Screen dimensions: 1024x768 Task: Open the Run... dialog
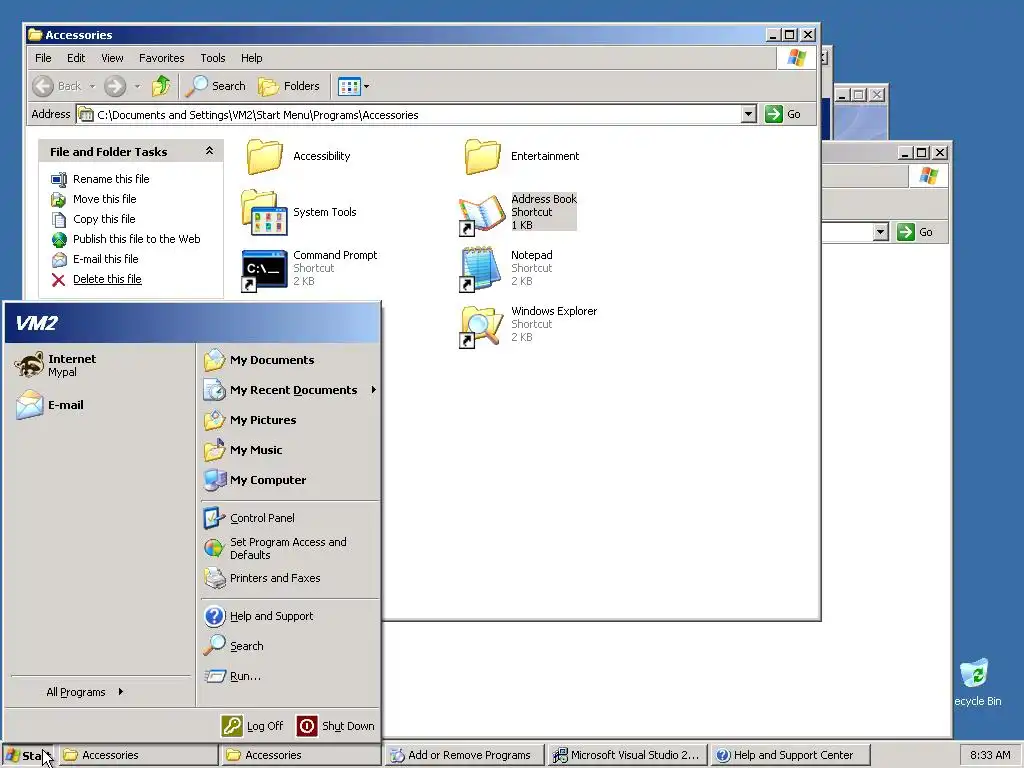[x=290, y=676]
